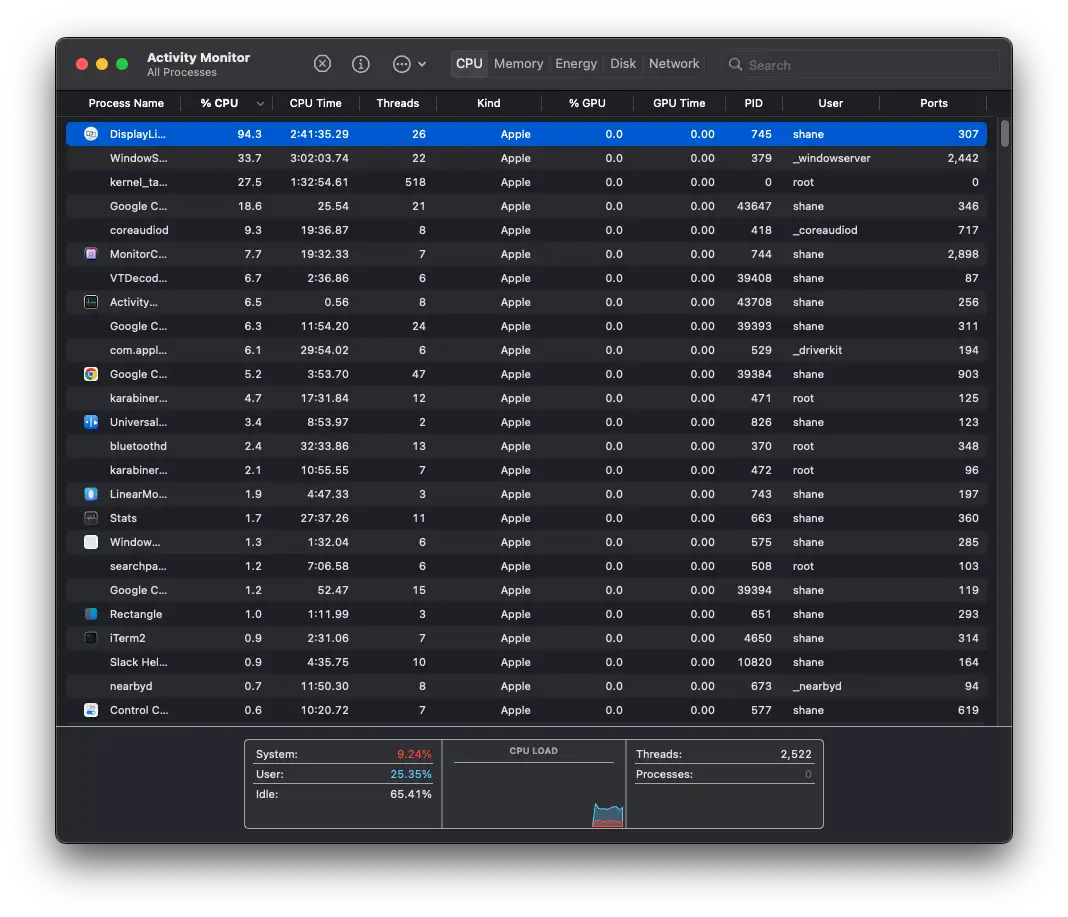This screenshot has height=917, width=1068.
Task: Click the DisplayLink process icon
Action: point(91,134)
